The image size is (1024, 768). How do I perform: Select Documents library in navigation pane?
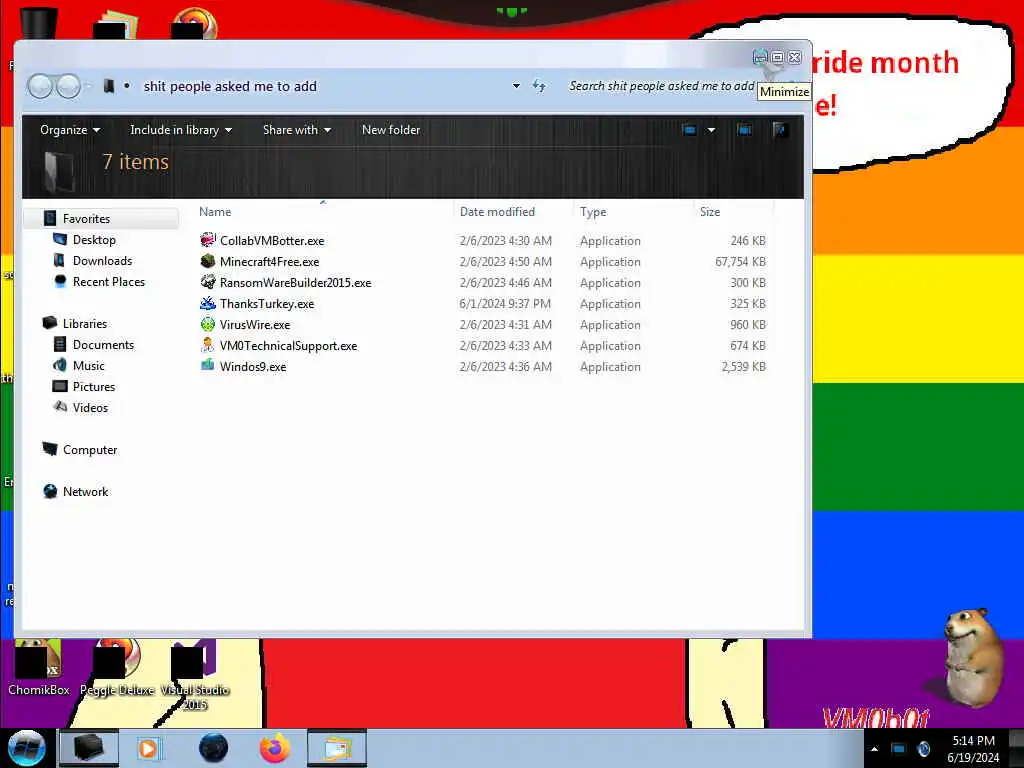pyautogui.click(x=103, y=344)
